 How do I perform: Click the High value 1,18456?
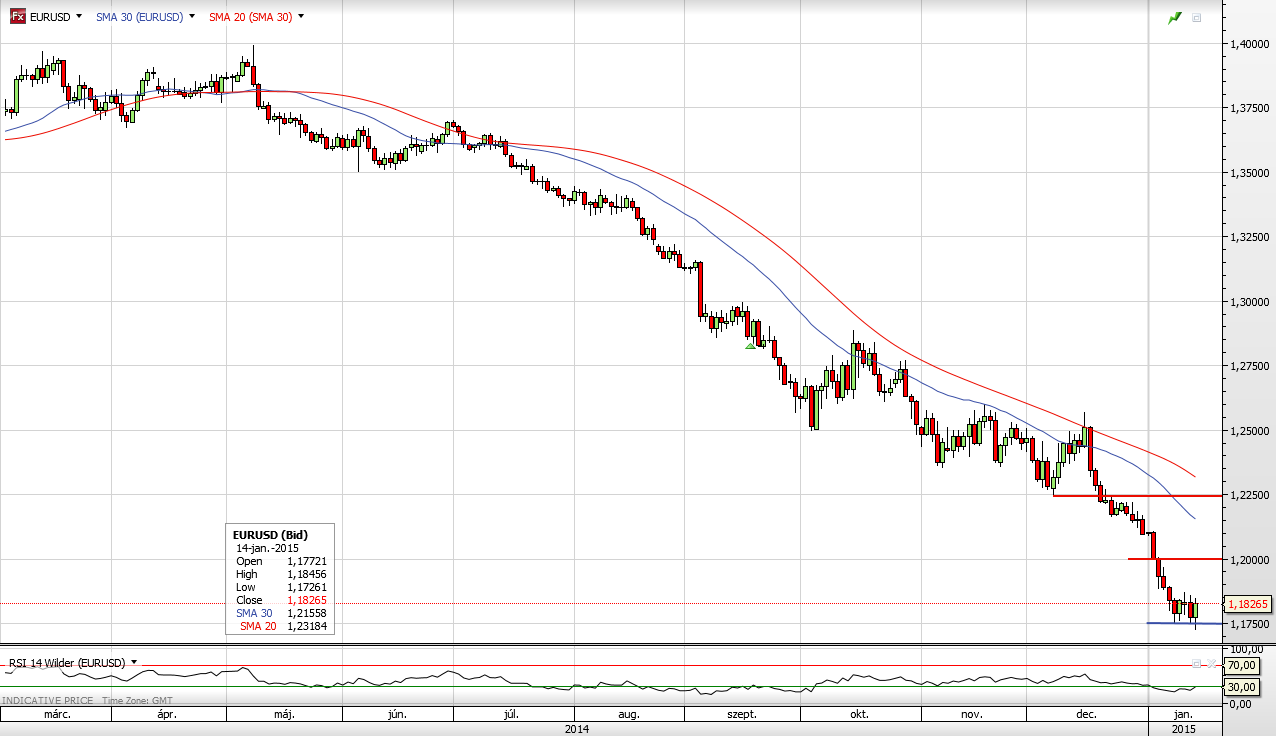coord(307,574)
